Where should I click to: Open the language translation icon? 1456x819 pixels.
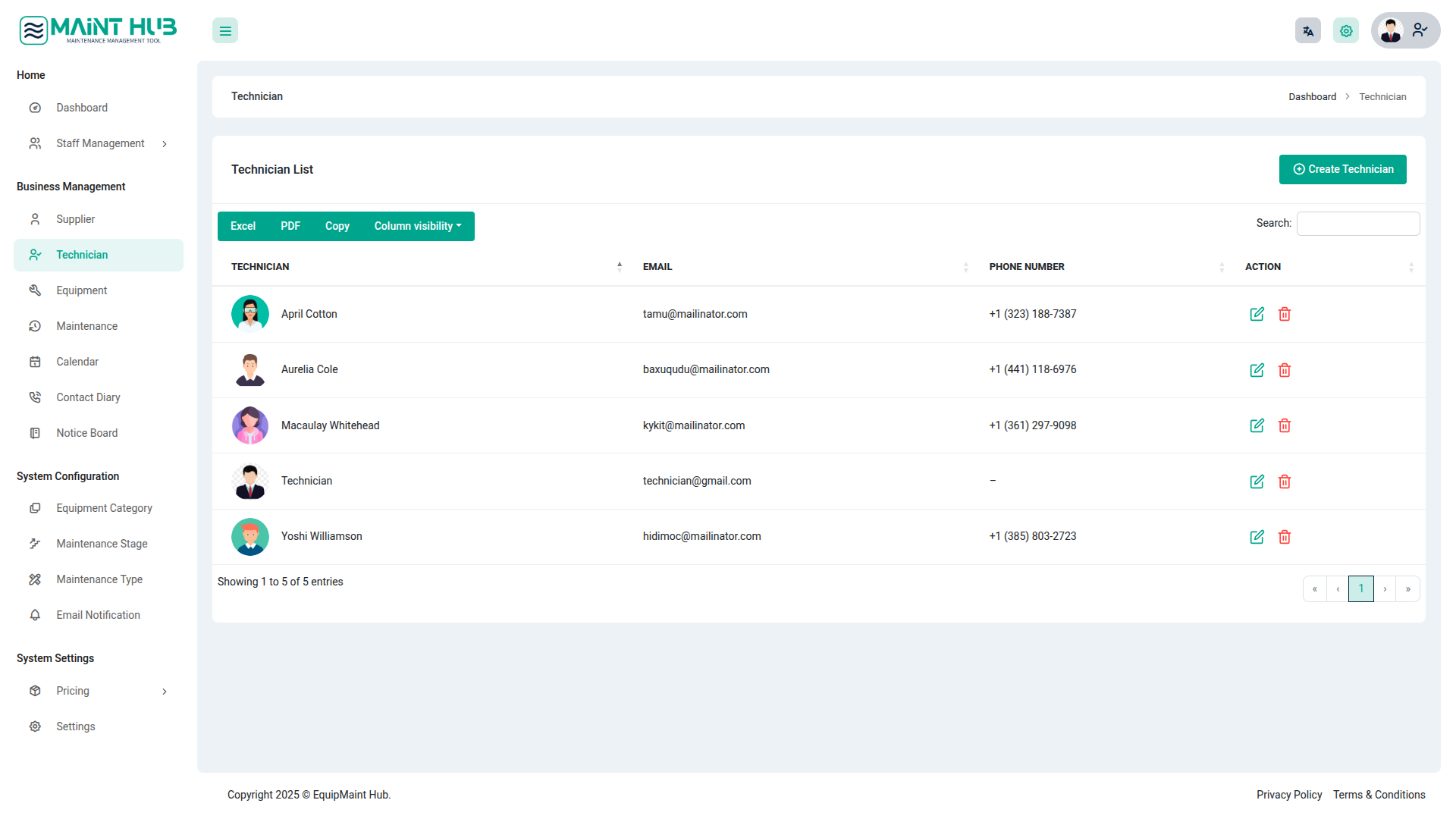coord(1308,31)
